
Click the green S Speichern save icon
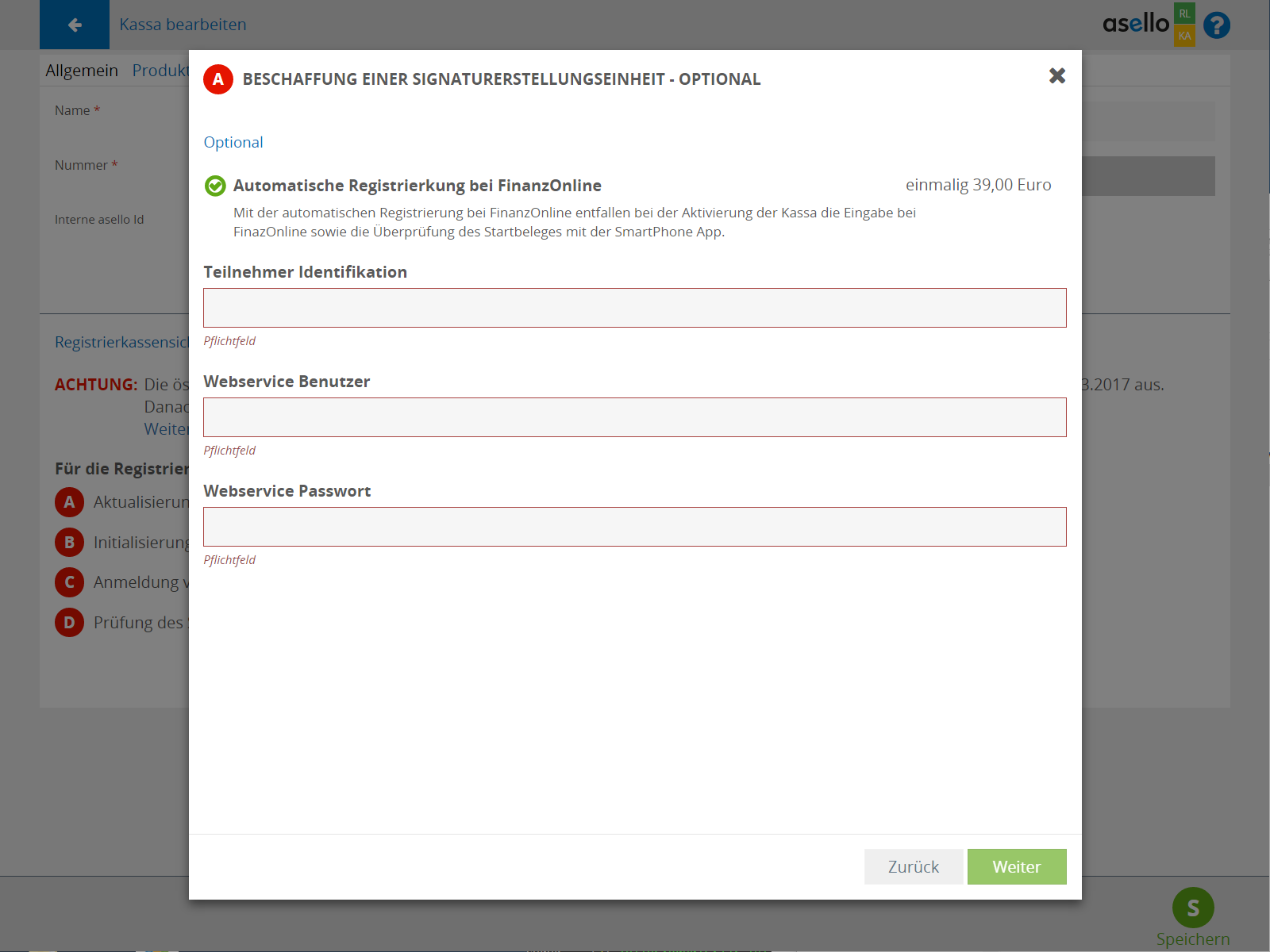tap(1192, 908)
